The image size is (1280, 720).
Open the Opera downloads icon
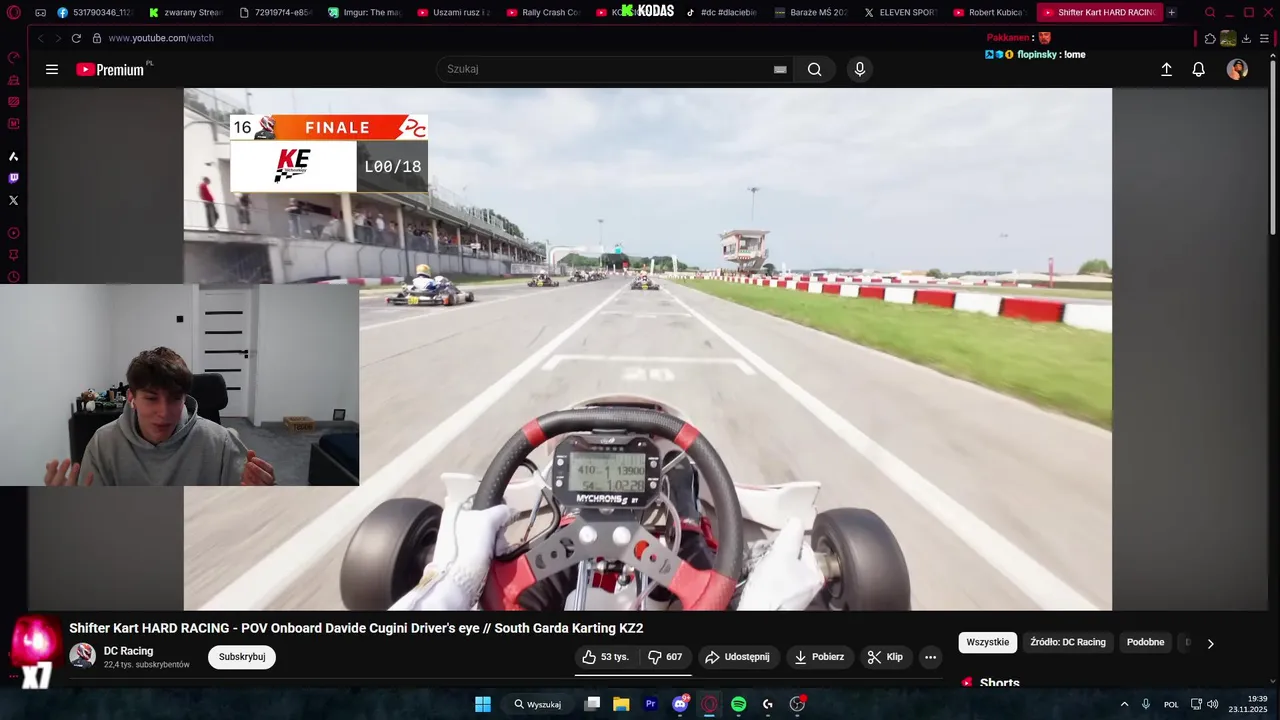(x=1246, y=38)
